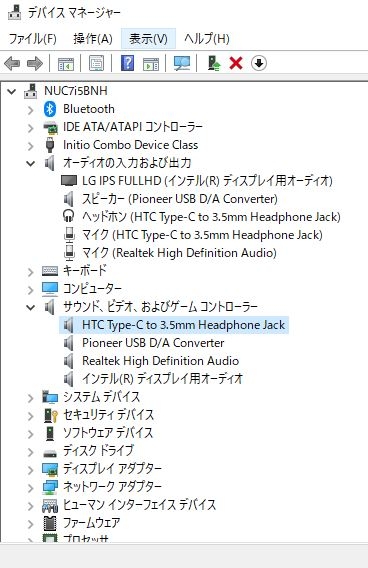
Task: Open the Properties toolbar icon
Action: pos(96,63)
